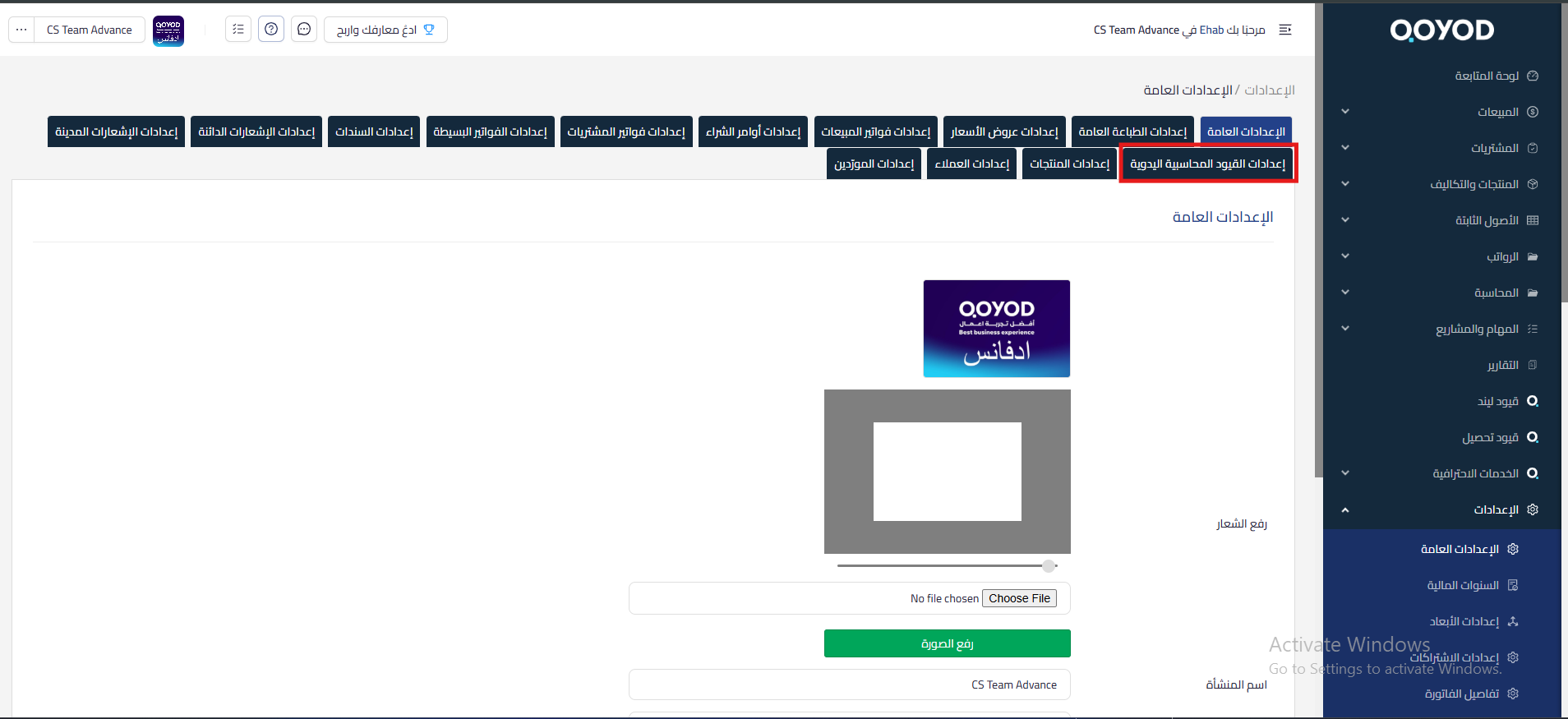Click the الرواتب folder icon
Image resolution: width=1568 pixels, height=719 pixels.
[1533, 256]
